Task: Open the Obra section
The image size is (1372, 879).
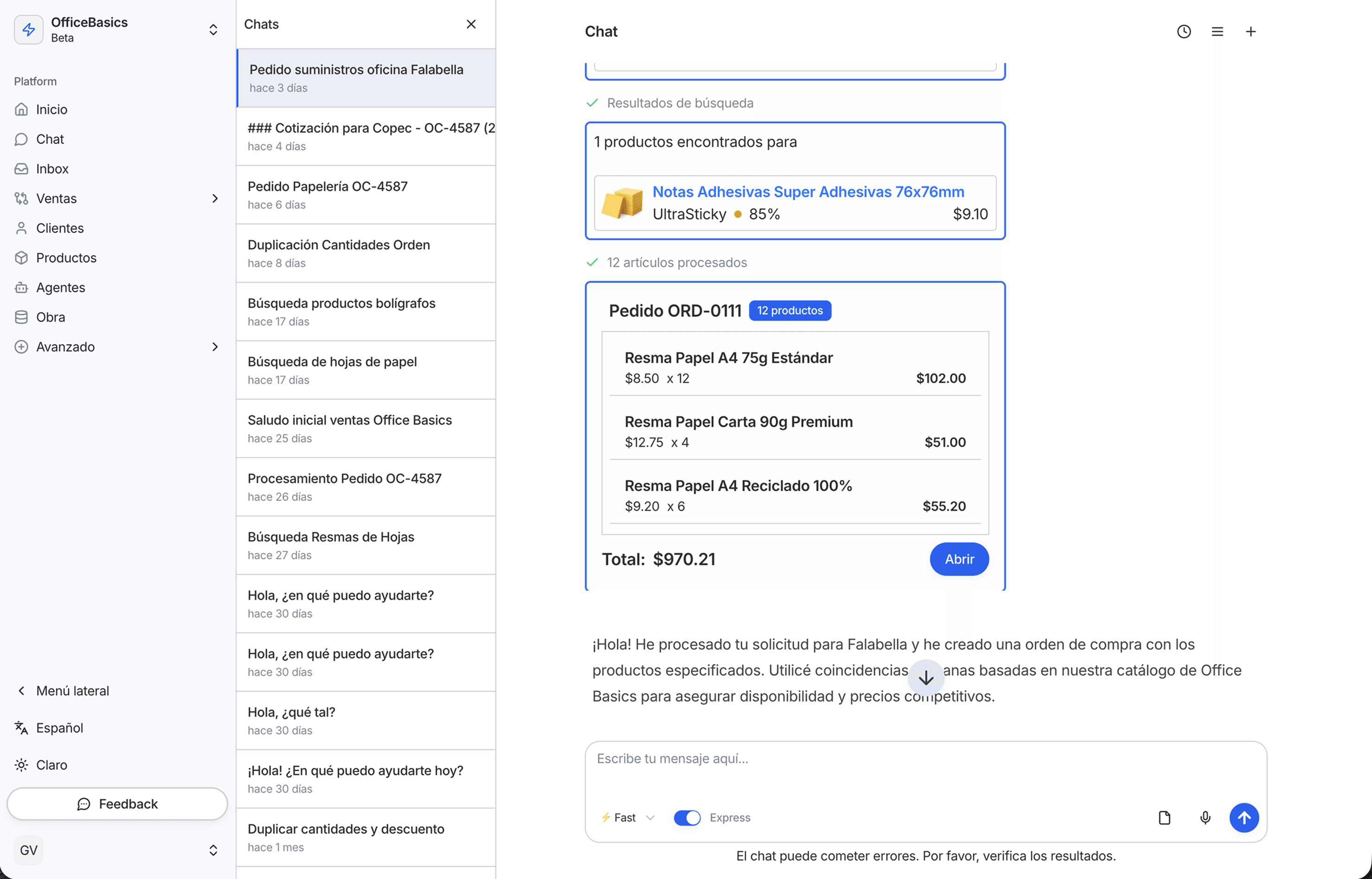Action: [50, 317]
